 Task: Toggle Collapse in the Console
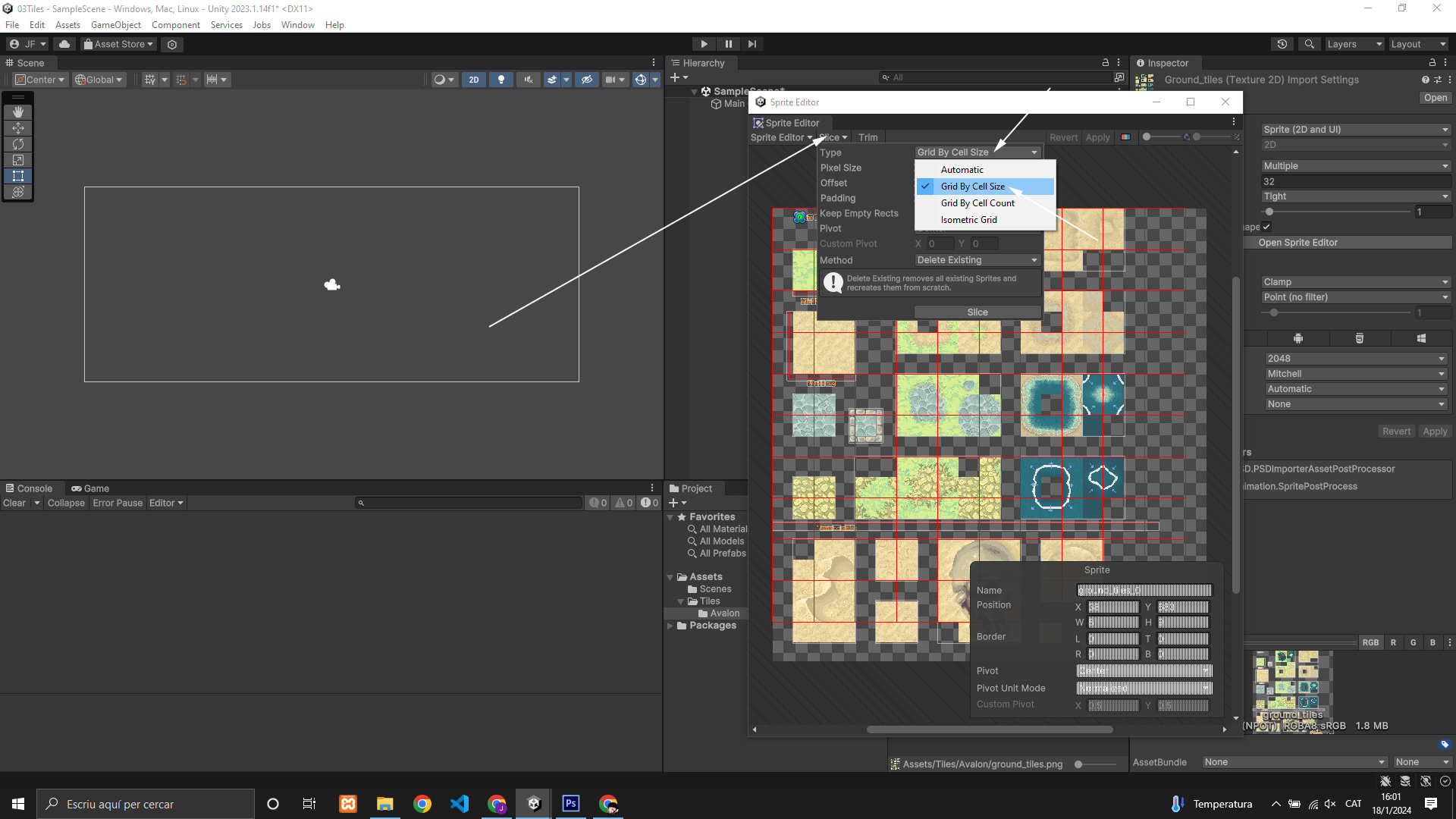(66, 503)
